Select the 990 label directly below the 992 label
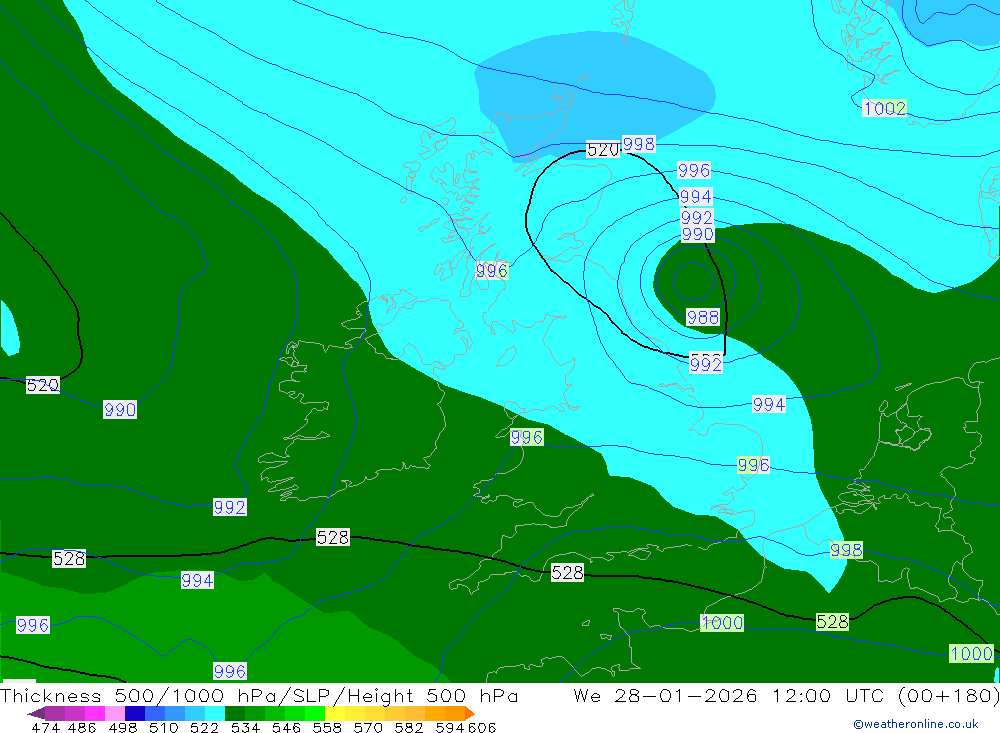 point(697,234)
